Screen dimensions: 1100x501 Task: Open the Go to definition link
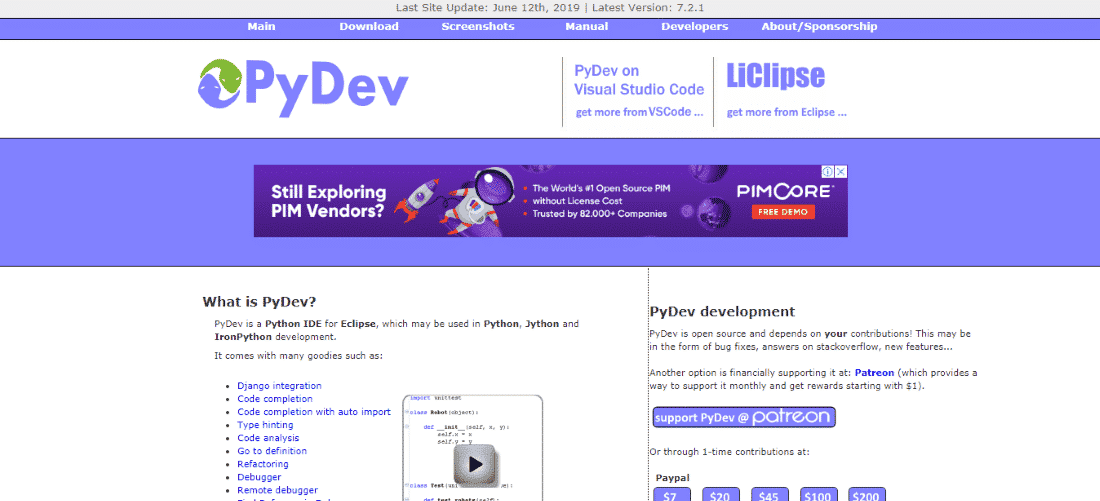point(272,451)
